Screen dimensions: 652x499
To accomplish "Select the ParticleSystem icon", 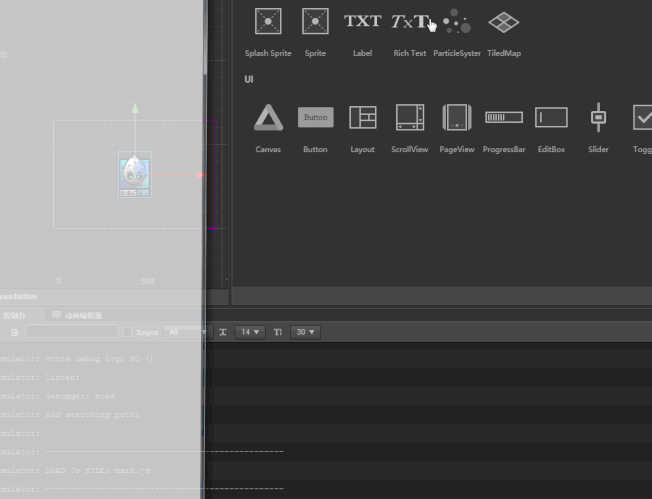I will [457, 21].
